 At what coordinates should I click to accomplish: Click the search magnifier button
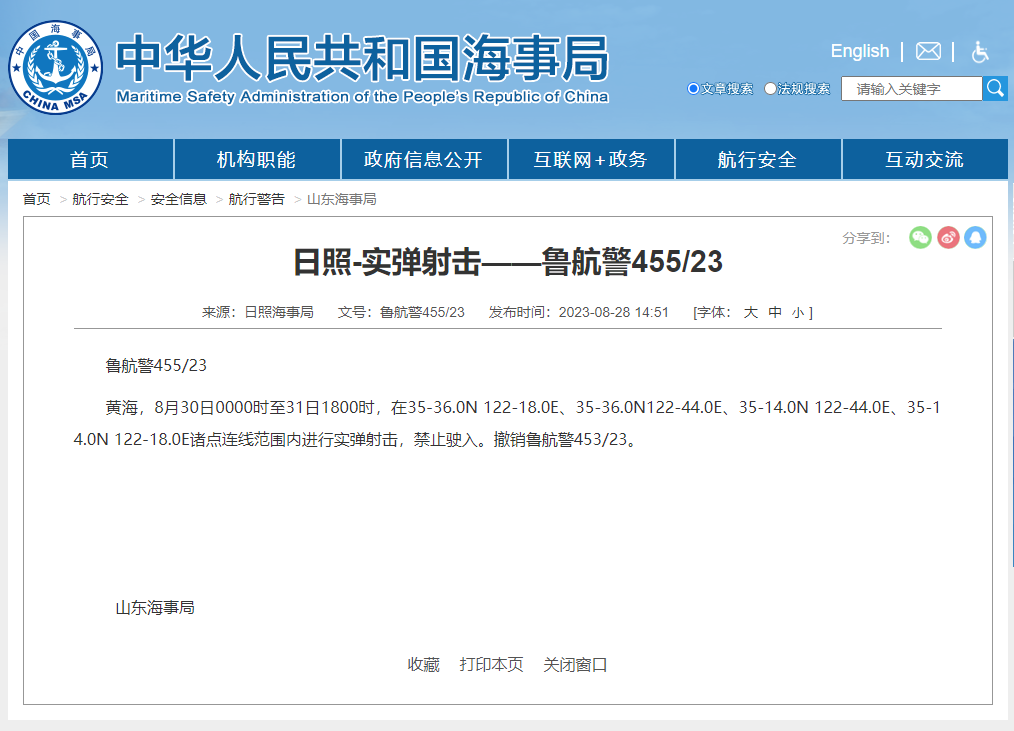[x=995, y=89]
